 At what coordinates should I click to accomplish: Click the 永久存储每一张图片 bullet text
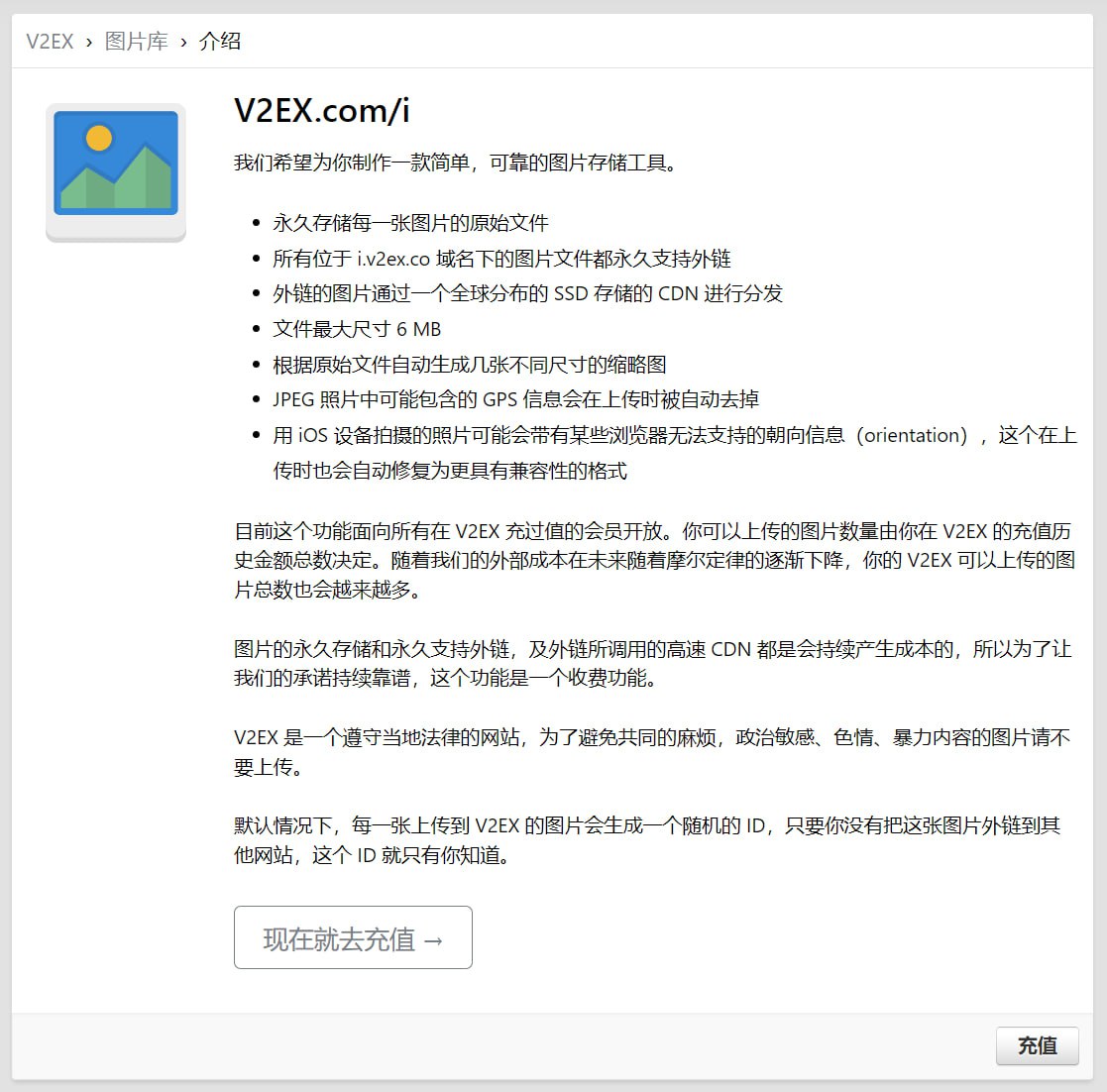click(x=410, y=223)
